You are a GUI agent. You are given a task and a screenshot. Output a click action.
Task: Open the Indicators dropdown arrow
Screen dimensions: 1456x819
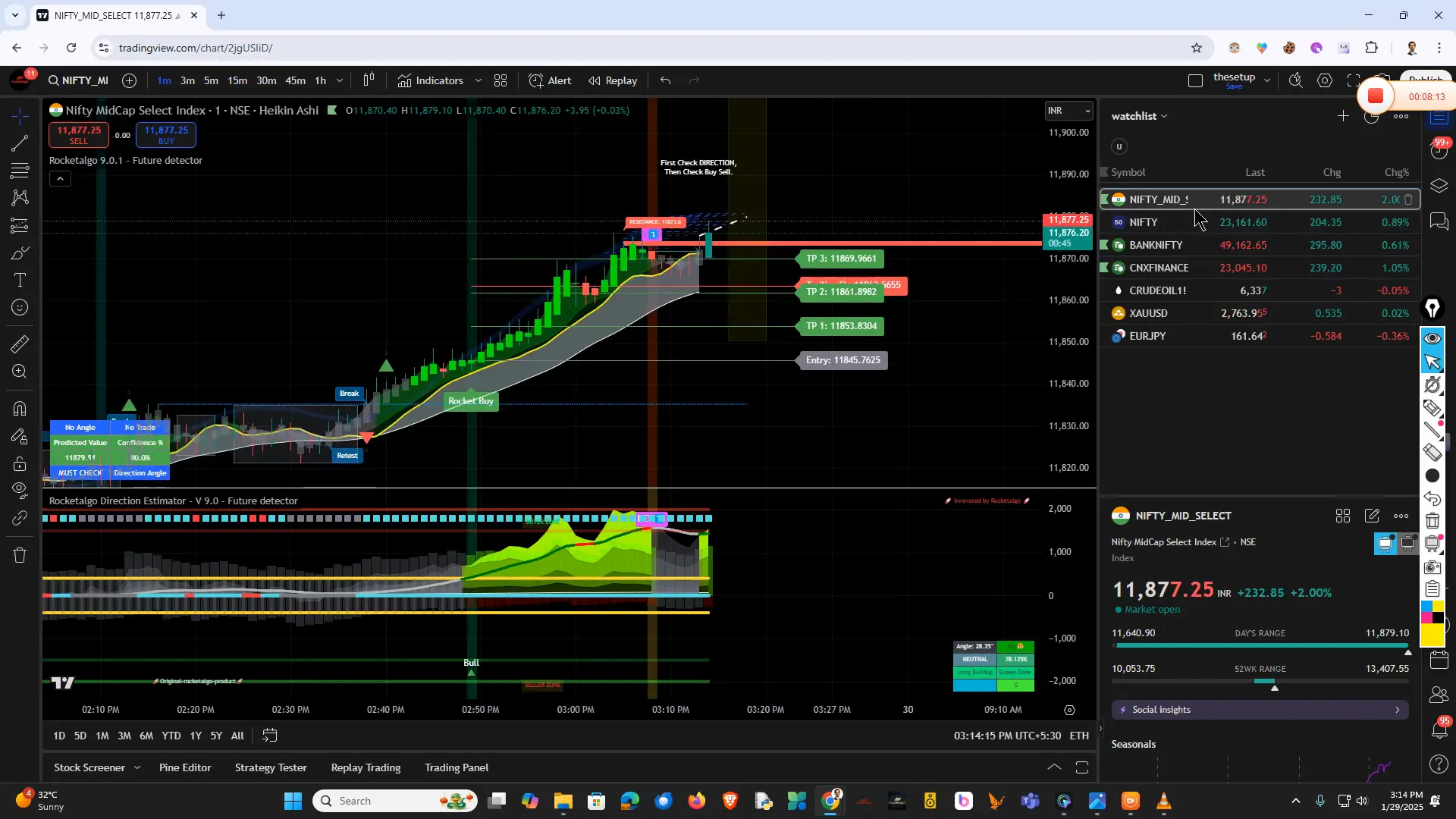(479, 80)
